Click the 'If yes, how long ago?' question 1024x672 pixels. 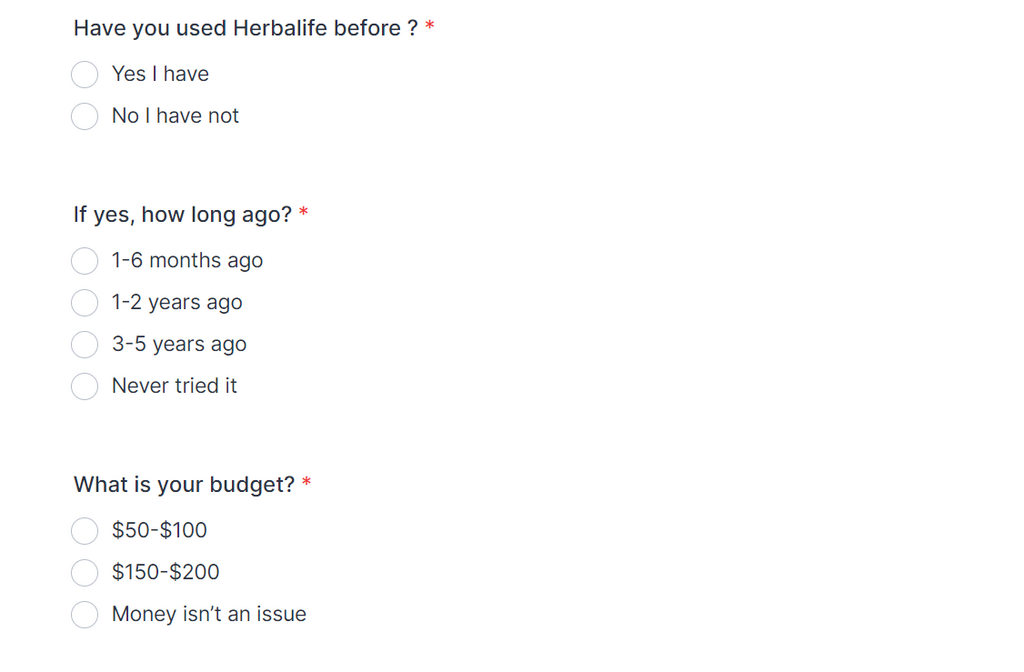coord(183,215)
